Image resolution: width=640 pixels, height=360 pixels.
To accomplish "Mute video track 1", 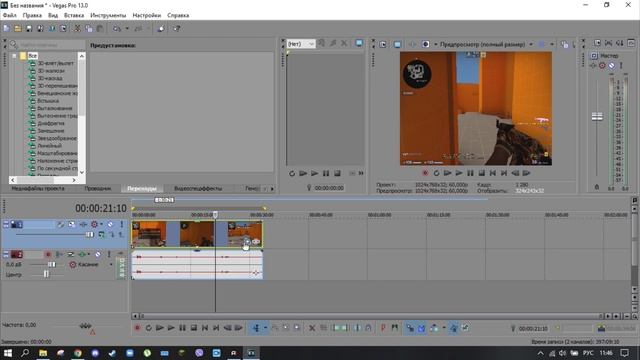I will pyautogui.click(x=110, y=224).
